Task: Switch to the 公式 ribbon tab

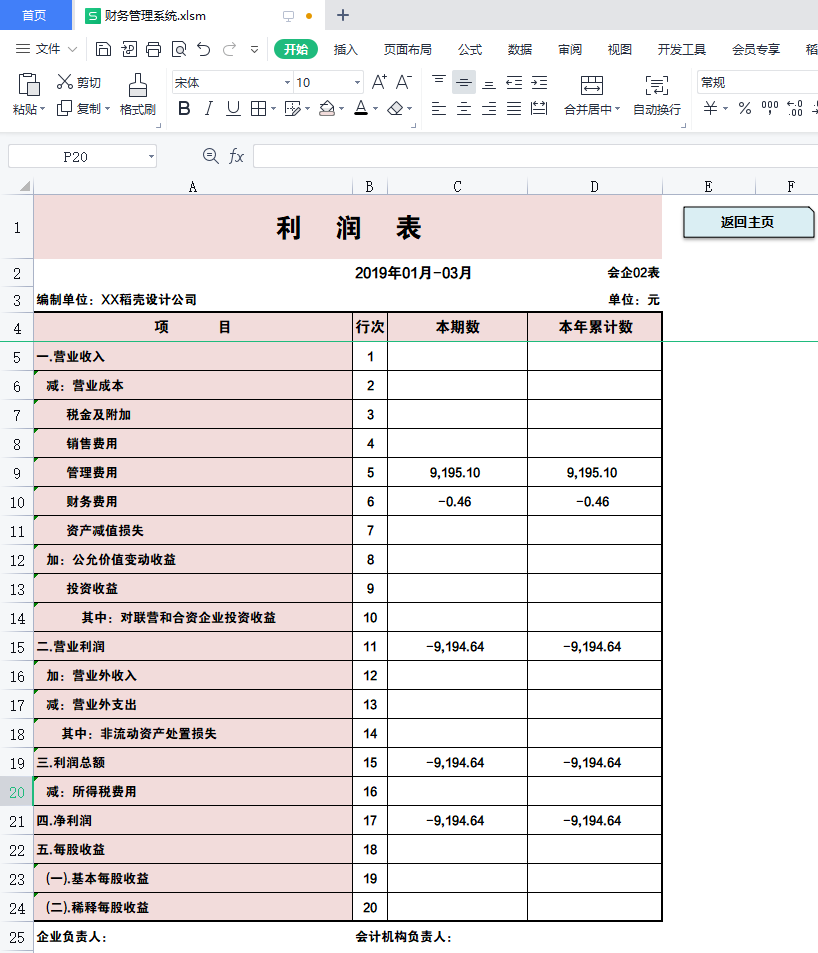Action: click(x=469, y=47)
